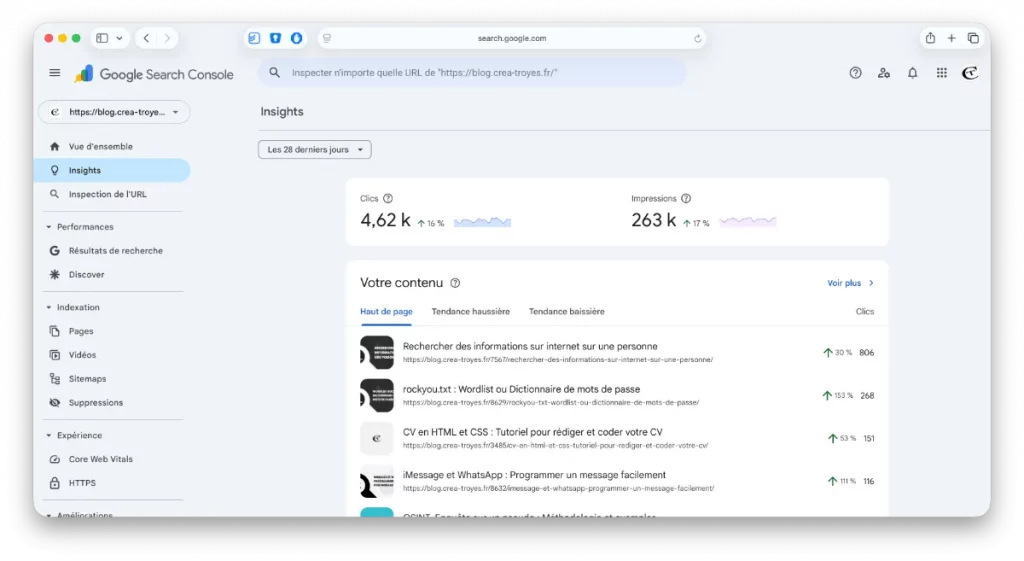Viewport: 1024px width, 561px height.
Task: Click the Sitemaps icon in sidebar
Action: click(55, 379)
